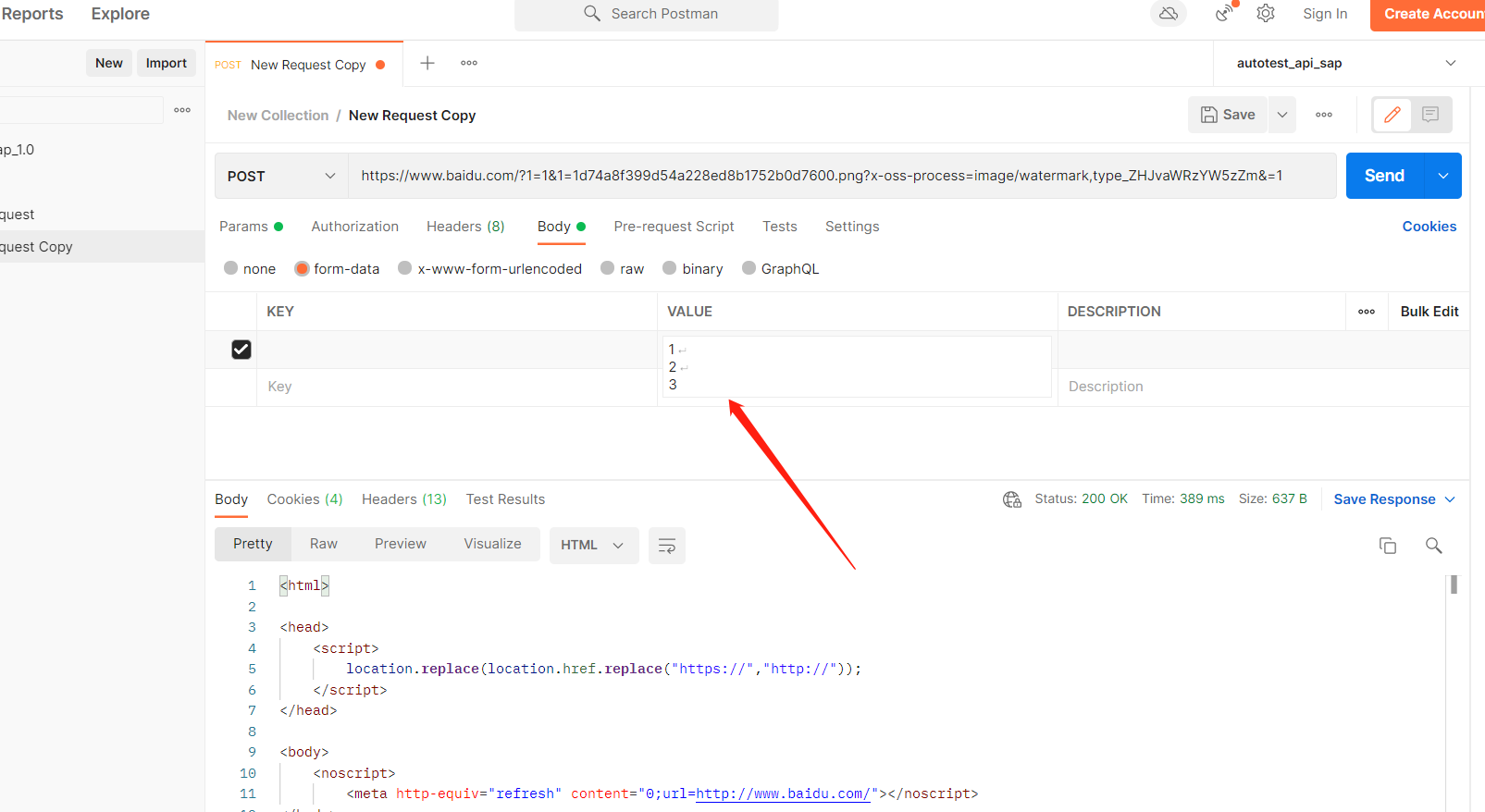Open the Authorization tab

coord(355,227)
